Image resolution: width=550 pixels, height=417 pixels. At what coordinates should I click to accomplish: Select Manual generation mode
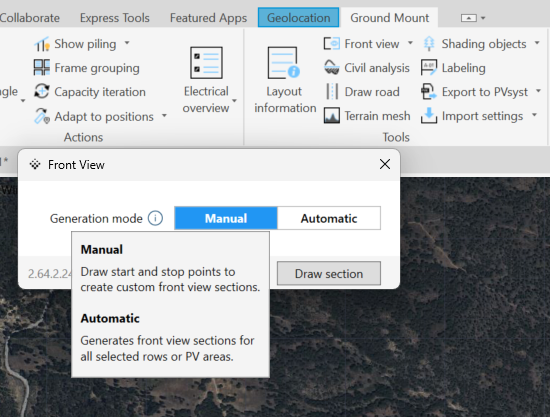pos(226,218)
